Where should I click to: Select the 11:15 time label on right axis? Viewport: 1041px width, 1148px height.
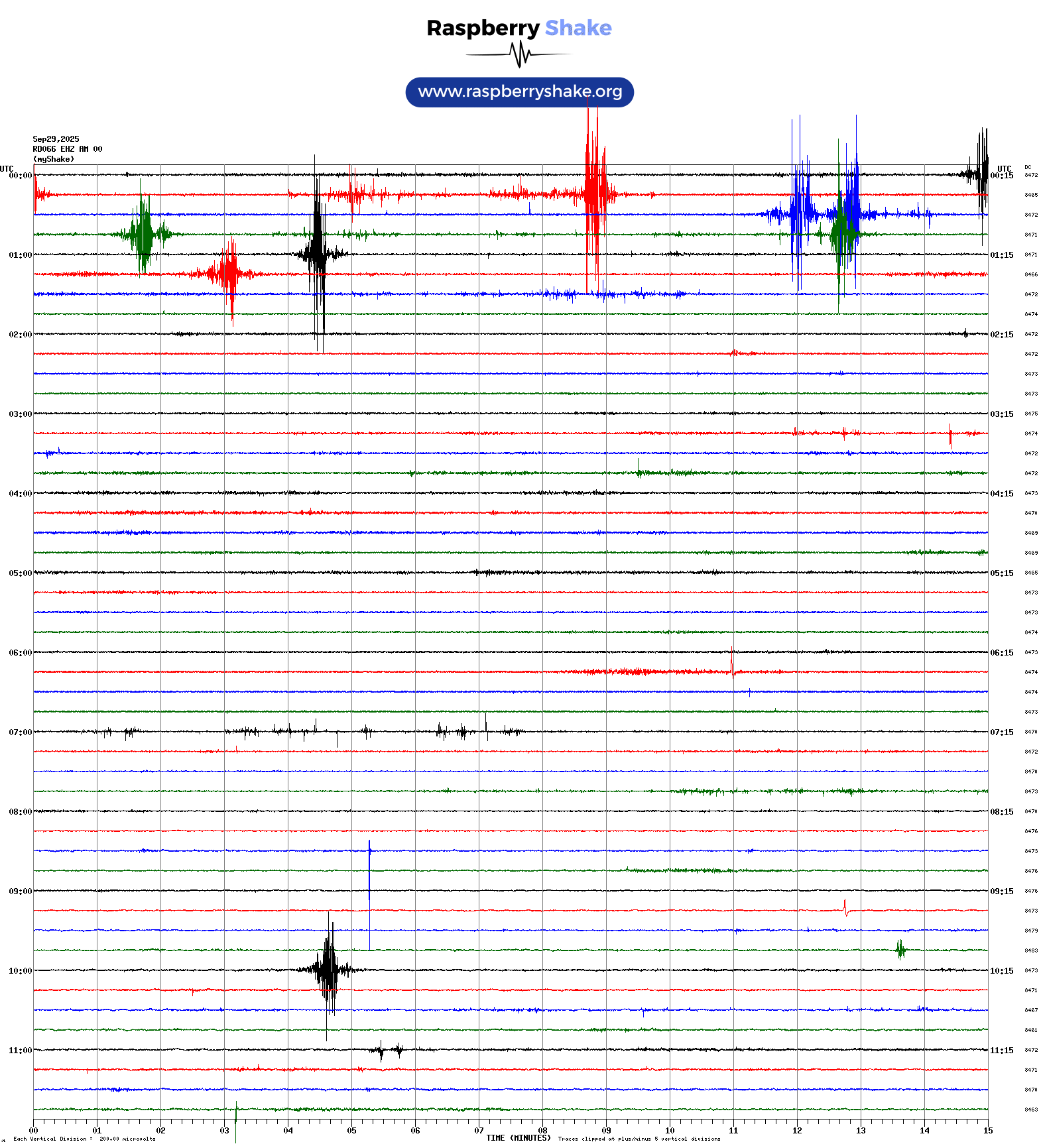1001,1051
